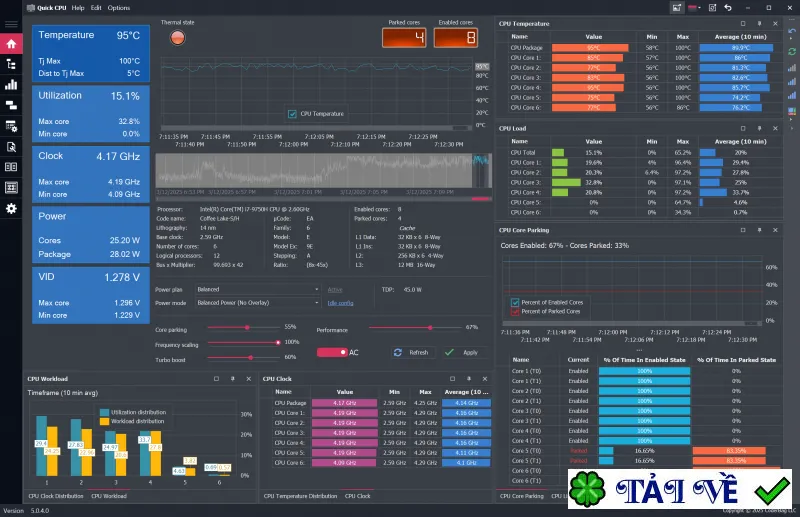
Task: Open the Power mode dropdown
Action: (258, 303)
